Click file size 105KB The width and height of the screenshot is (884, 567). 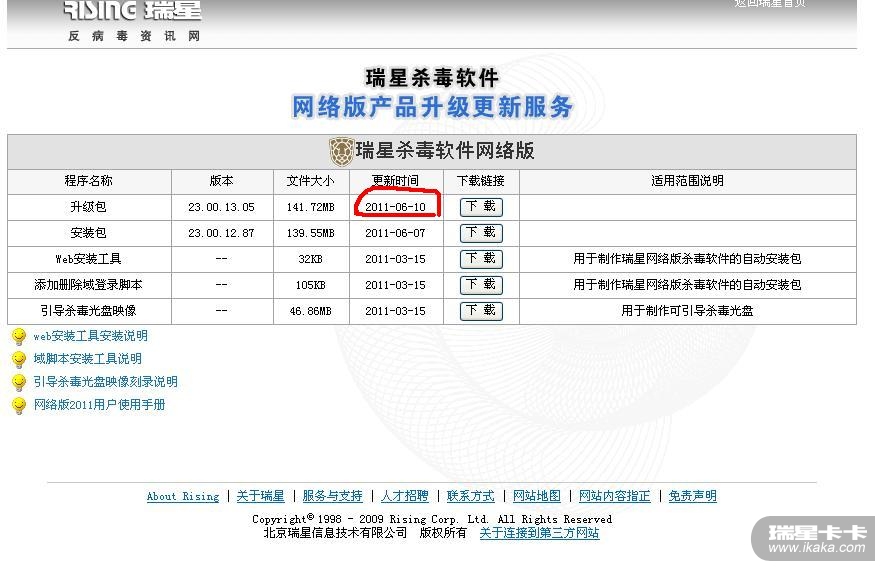point(311,285)
